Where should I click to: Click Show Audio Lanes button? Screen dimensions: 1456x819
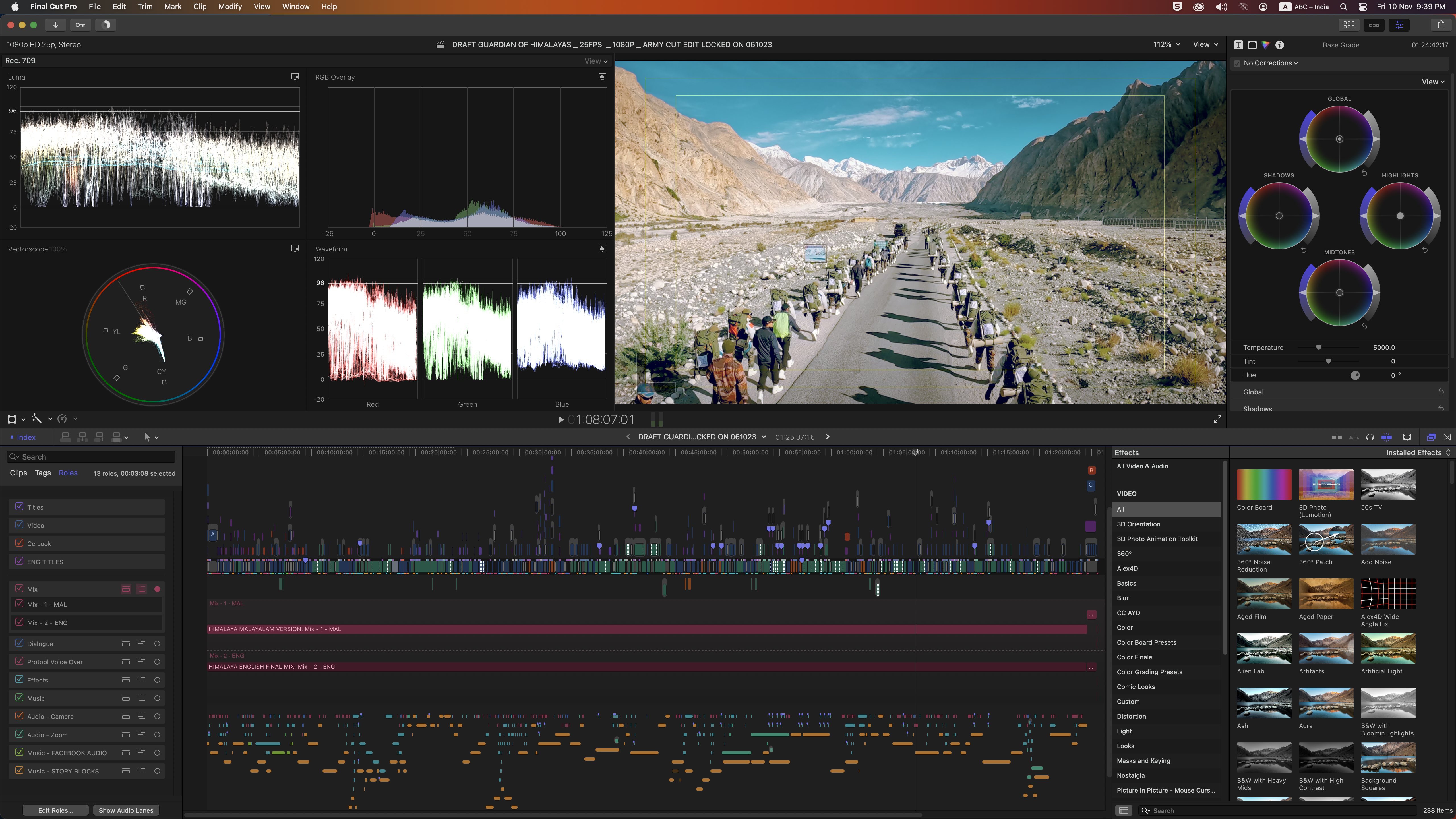pyautogui.click(x=125, y=810)
